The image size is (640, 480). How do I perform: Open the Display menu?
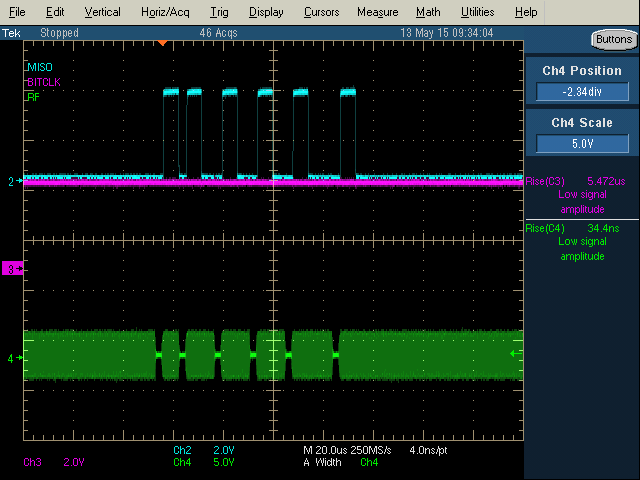point(266,12)
